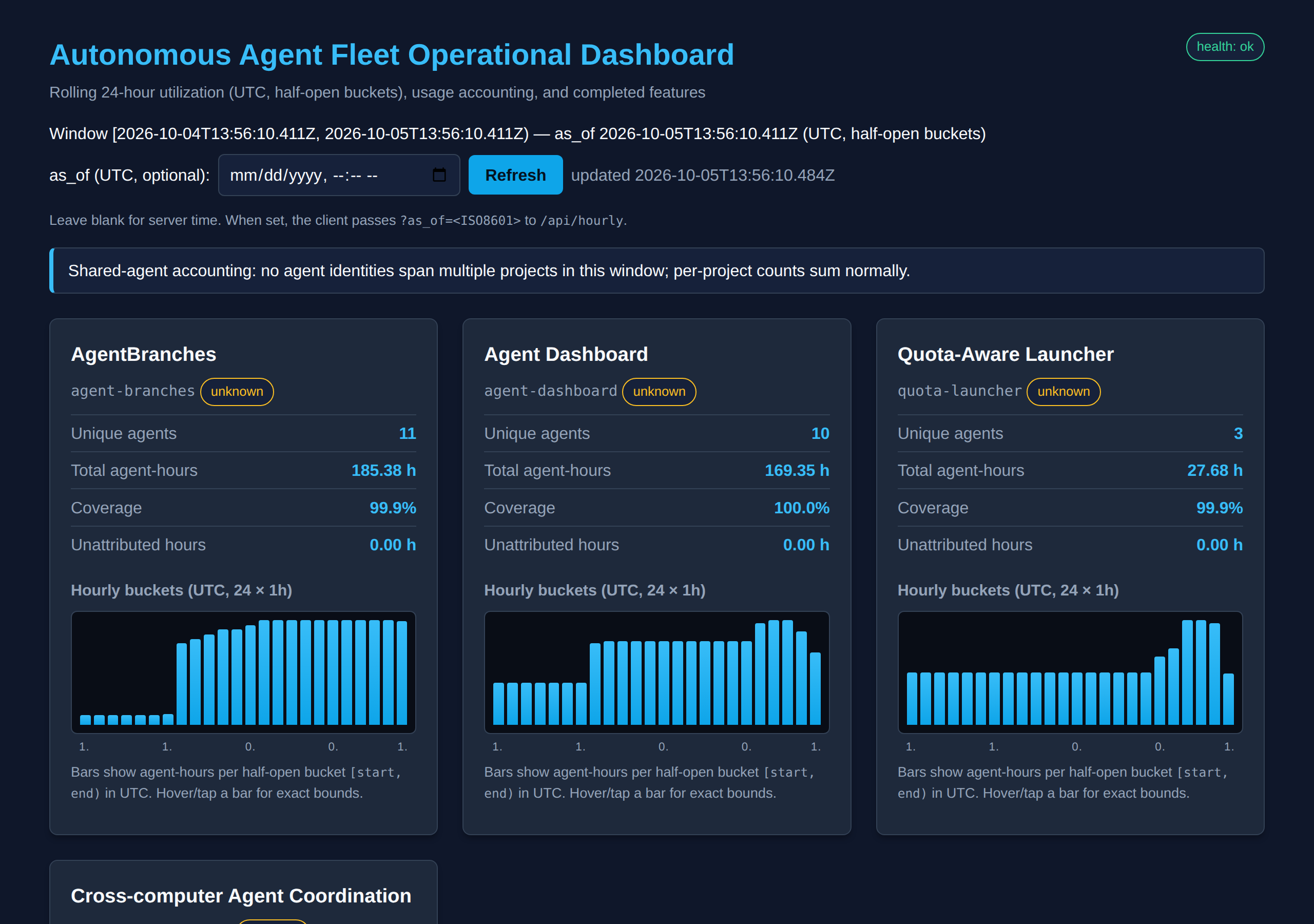This screenshot has height=924, width=1314.
Task: Click the Cross-computer Agent Coordination heading
Action: pyautogui.click(x=241, y=895)
